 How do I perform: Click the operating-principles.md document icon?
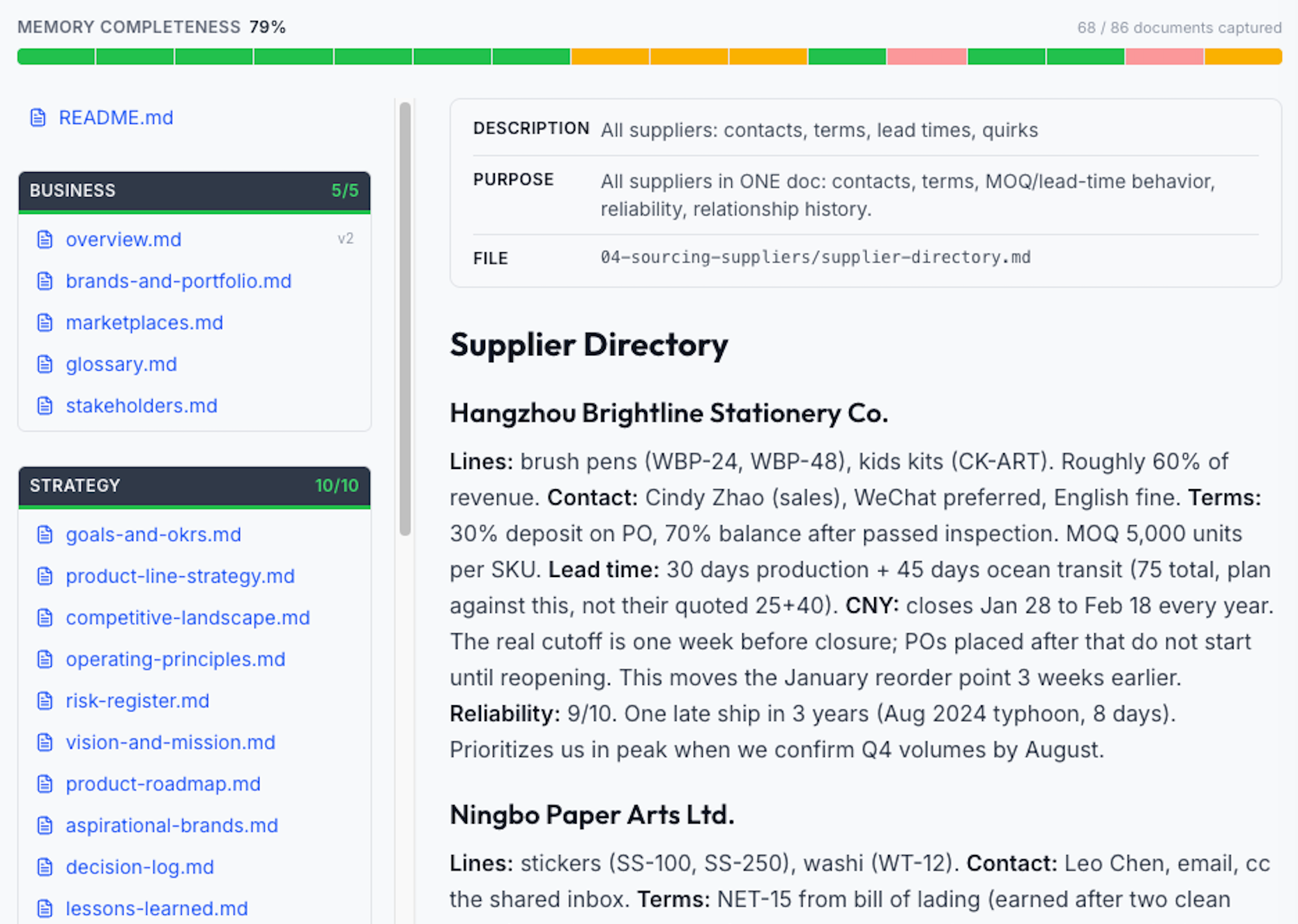pos(45,659)
